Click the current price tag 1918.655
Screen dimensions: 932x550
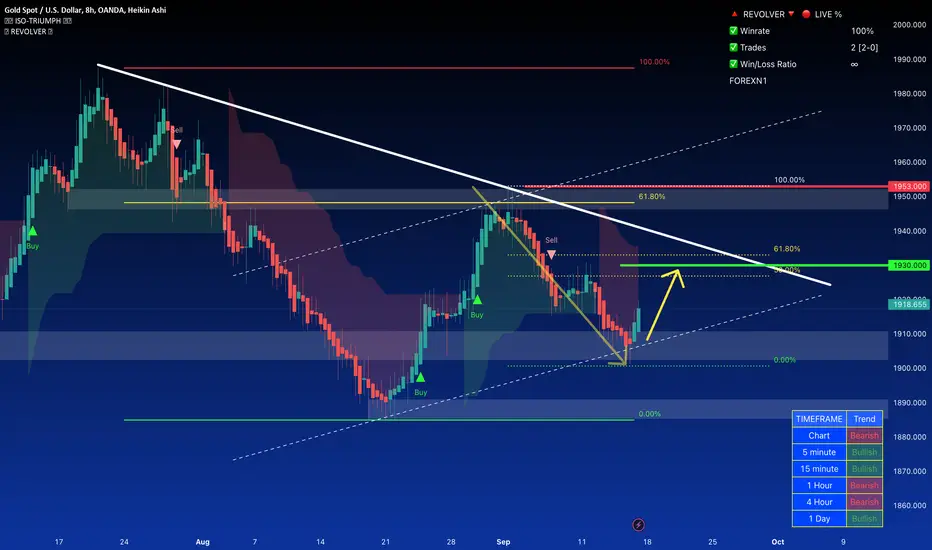908,304
